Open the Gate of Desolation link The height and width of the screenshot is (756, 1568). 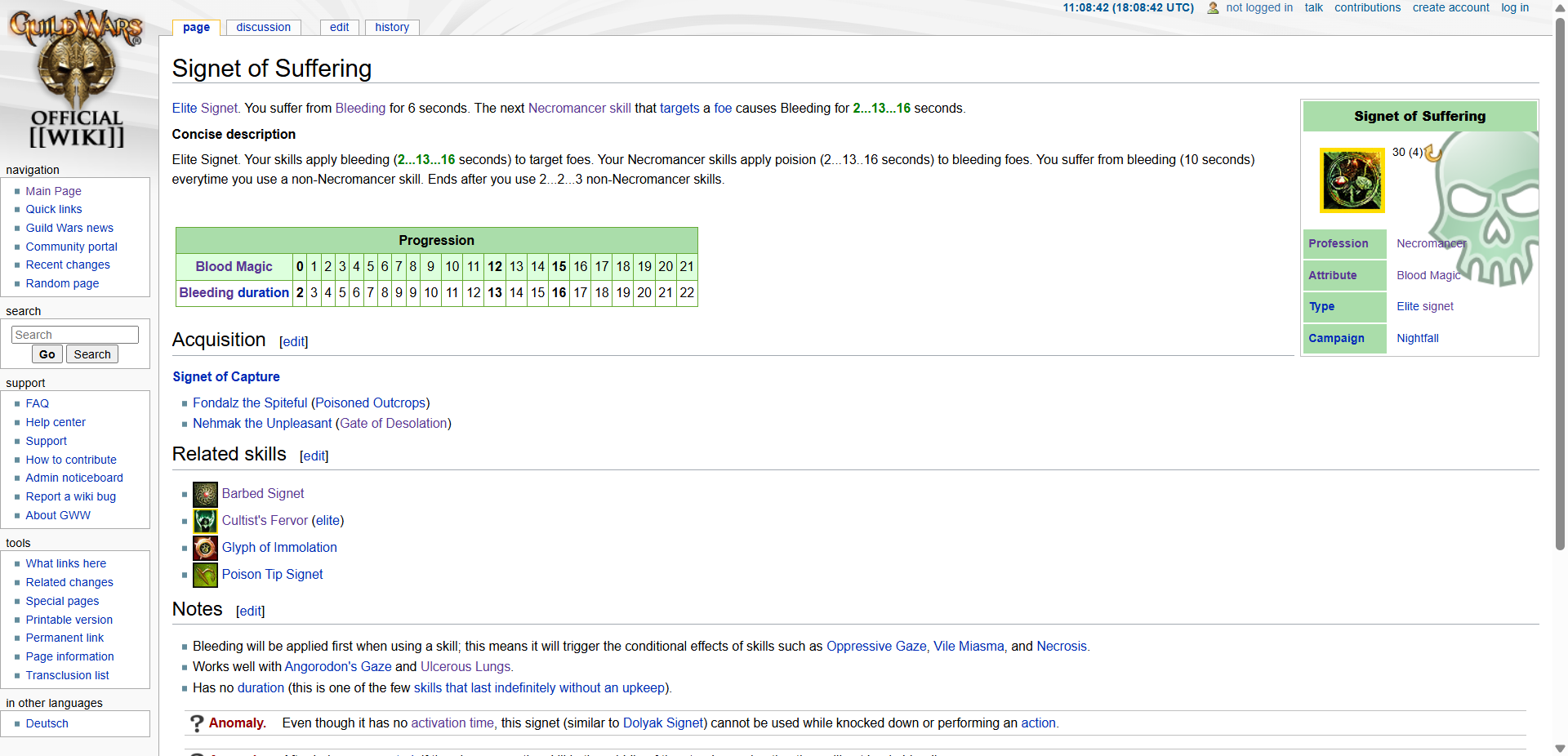pyautogui.click(x=394, y=423)
